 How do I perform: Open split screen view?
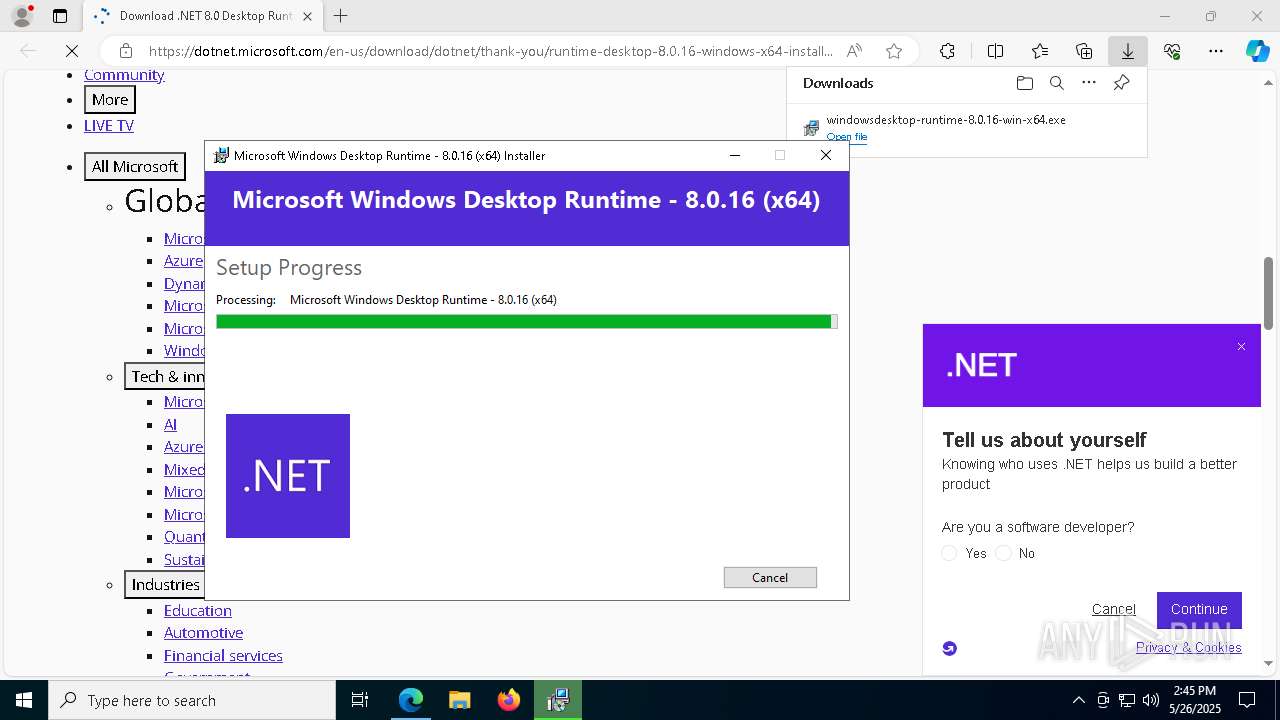click(x=995, y=51)
